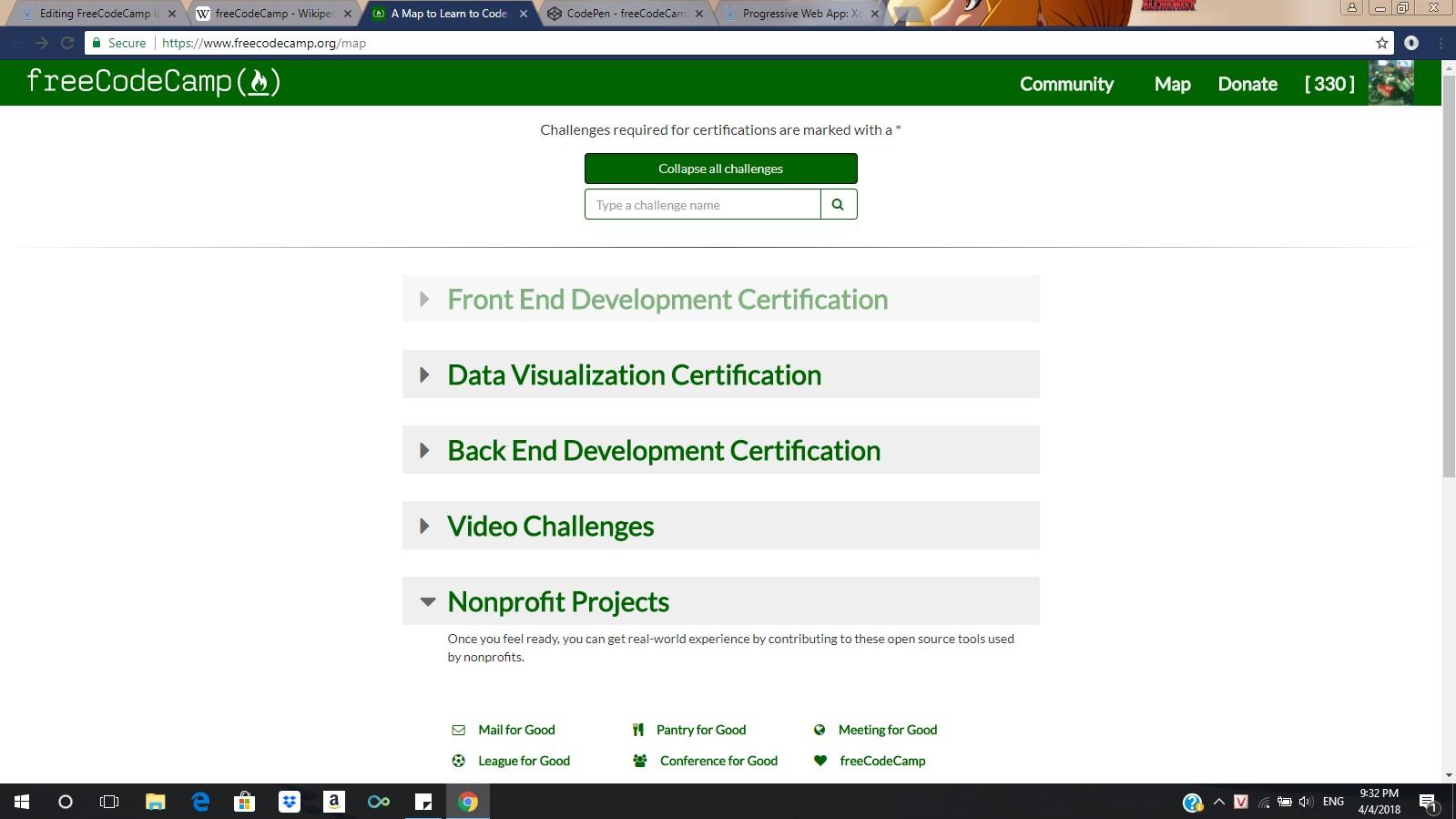This screenshot has height=819, width=1456.
Task: Open the Wi-Fi network tray icon
Action: click(1264, 802)
